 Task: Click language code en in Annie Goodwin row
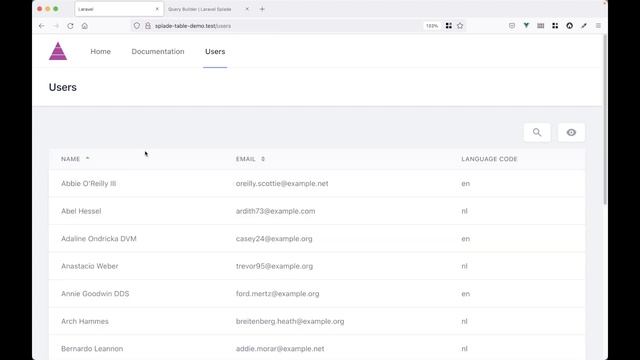pyautogui.click(x=466, y=293)
